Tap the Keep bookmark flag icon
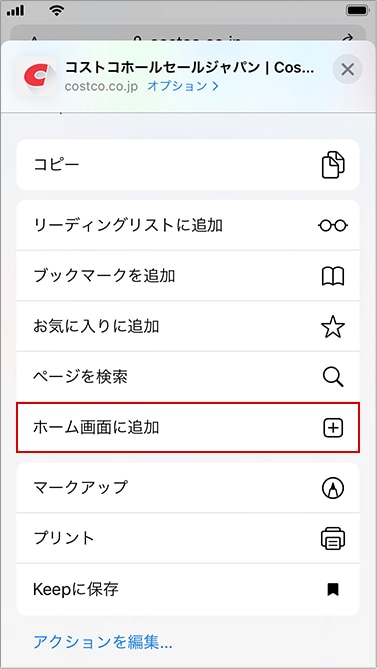Screen dimensions: 377x669 coord(333,590)
